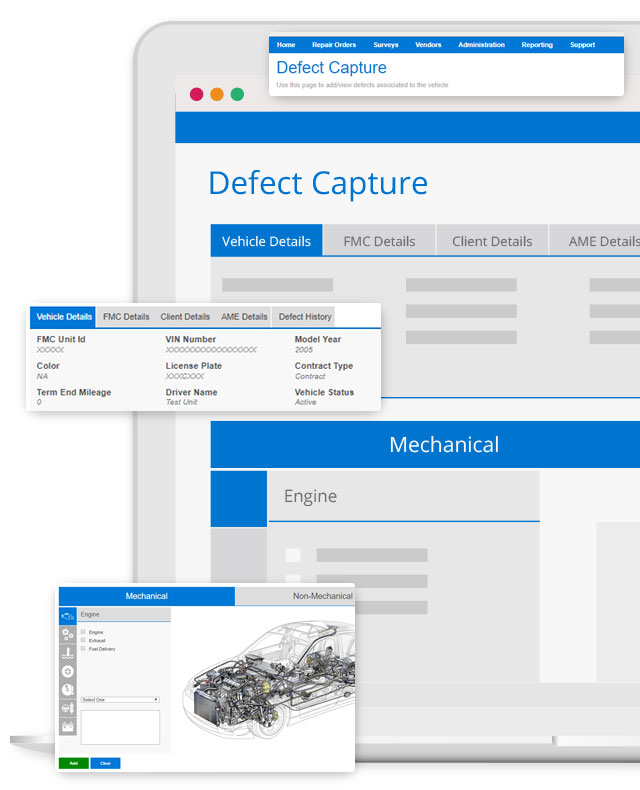640x790 pixels.
Task: Click the large Defect Capture heading
Action: pyautogui.click(x=318, y=183)
